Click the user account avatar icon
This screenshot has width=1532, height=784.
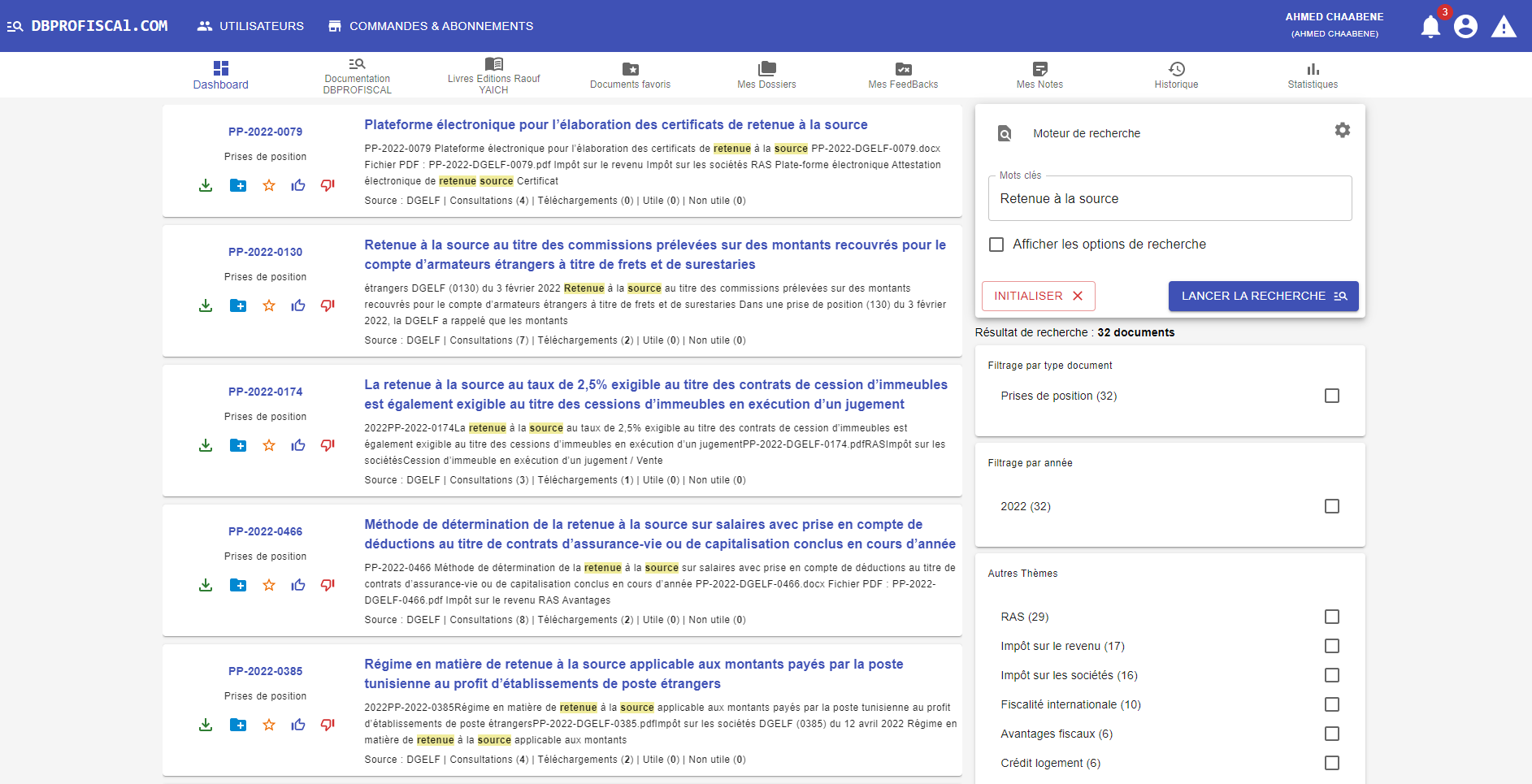pos(1465,27)
